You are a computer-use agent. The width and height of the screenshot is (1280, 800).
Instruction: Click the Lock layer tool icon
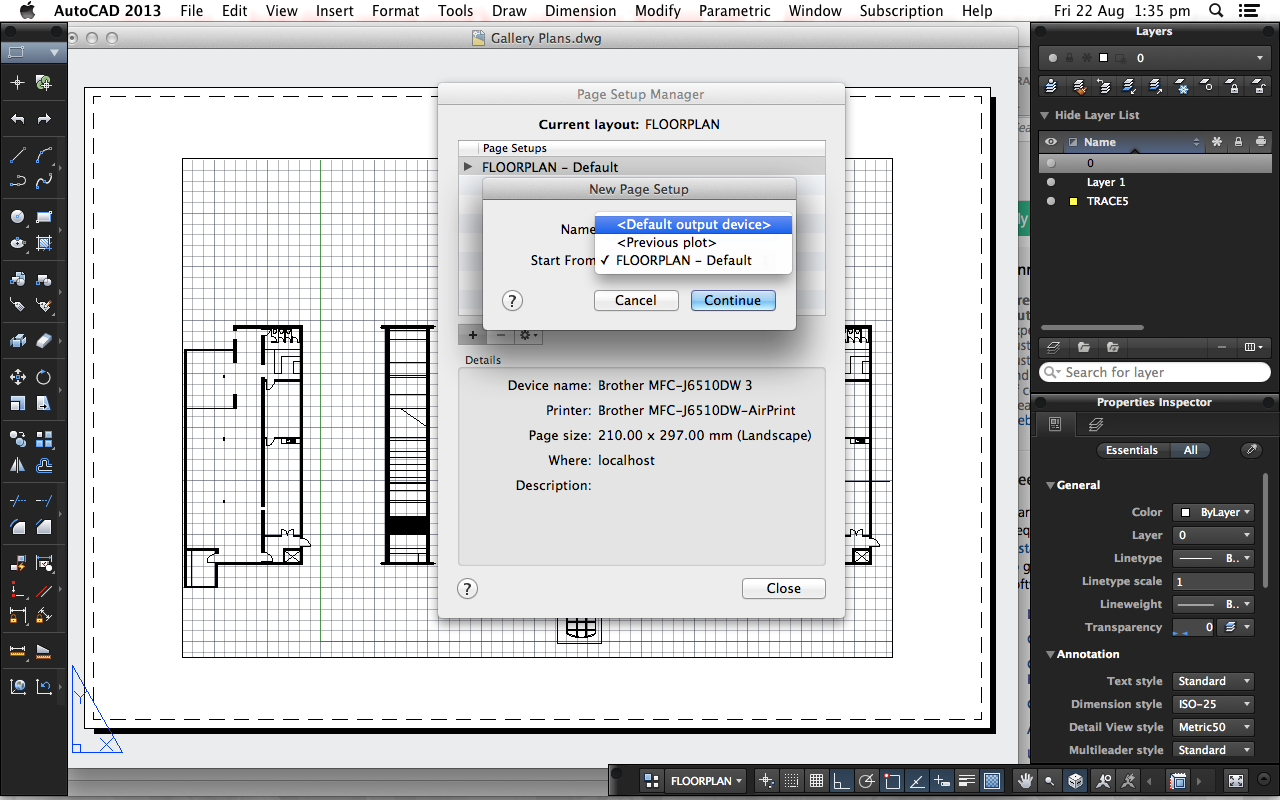[1233, 87]
